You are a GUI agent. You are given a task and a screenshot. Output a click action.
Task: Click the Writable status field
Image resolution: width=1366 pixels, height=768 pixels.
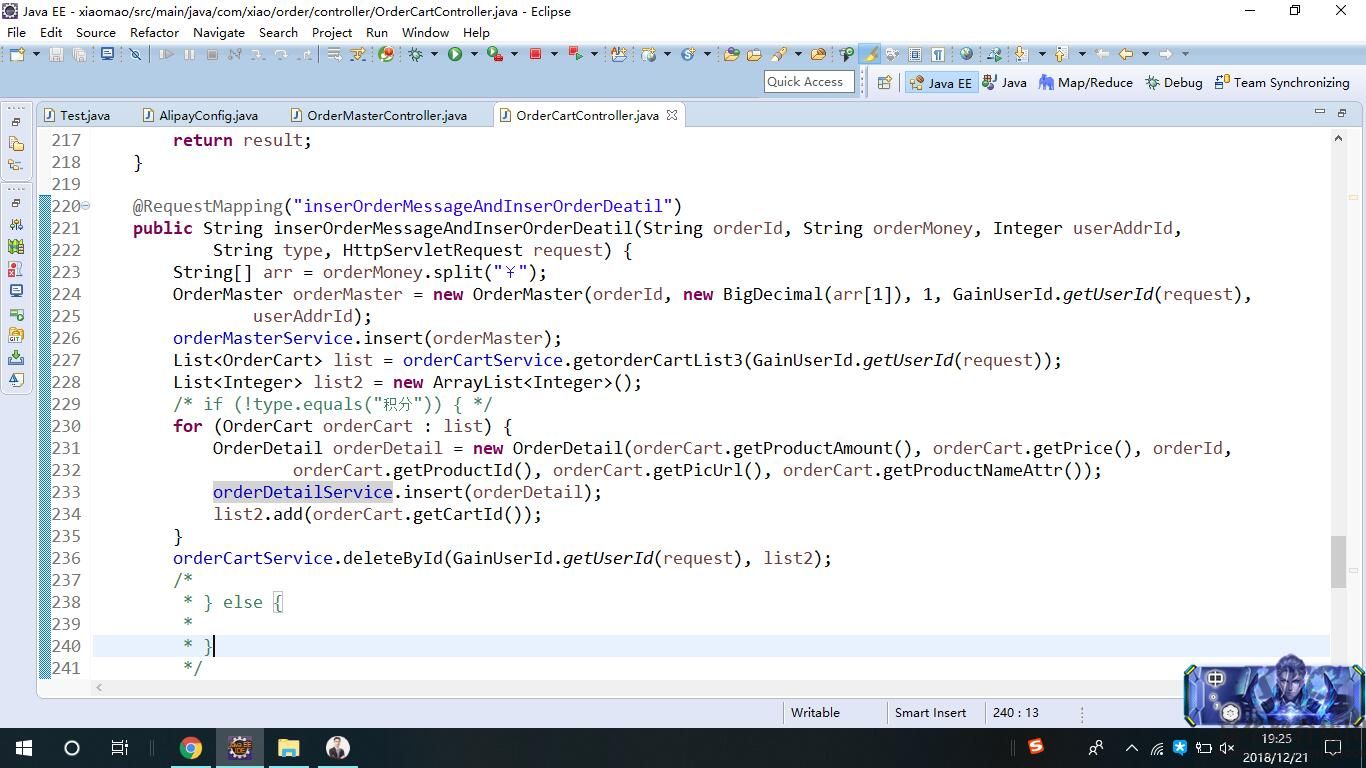(x=815, y=713)
